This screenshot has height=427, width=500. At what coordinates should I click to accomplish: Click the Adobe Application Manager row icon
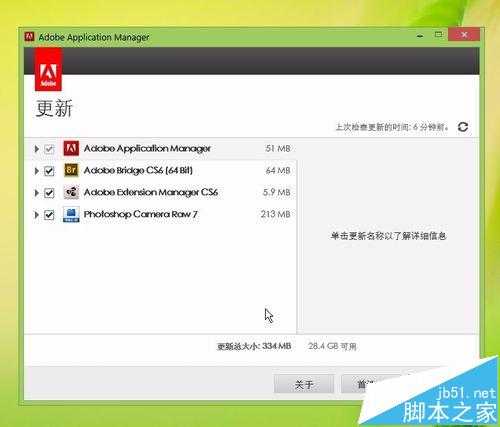click(x=71, y=148)
